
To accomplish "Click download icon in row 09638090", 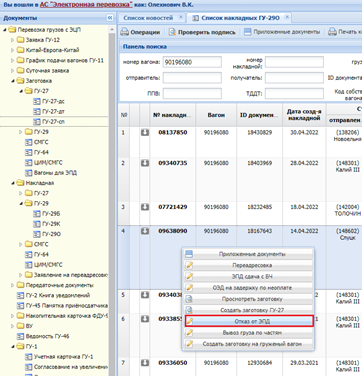I will click(145, 231).
